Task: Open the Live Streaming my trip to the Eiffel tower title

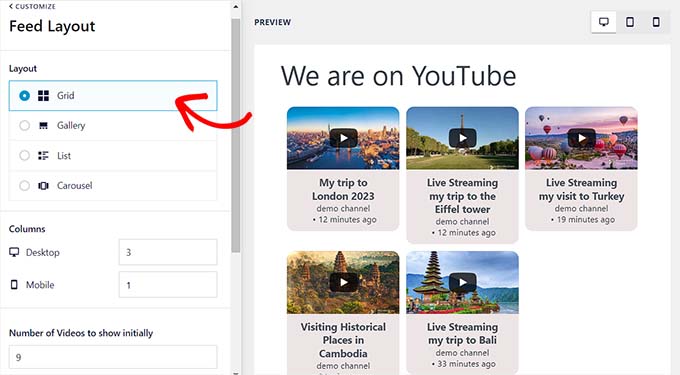Action: coord(462,196)
